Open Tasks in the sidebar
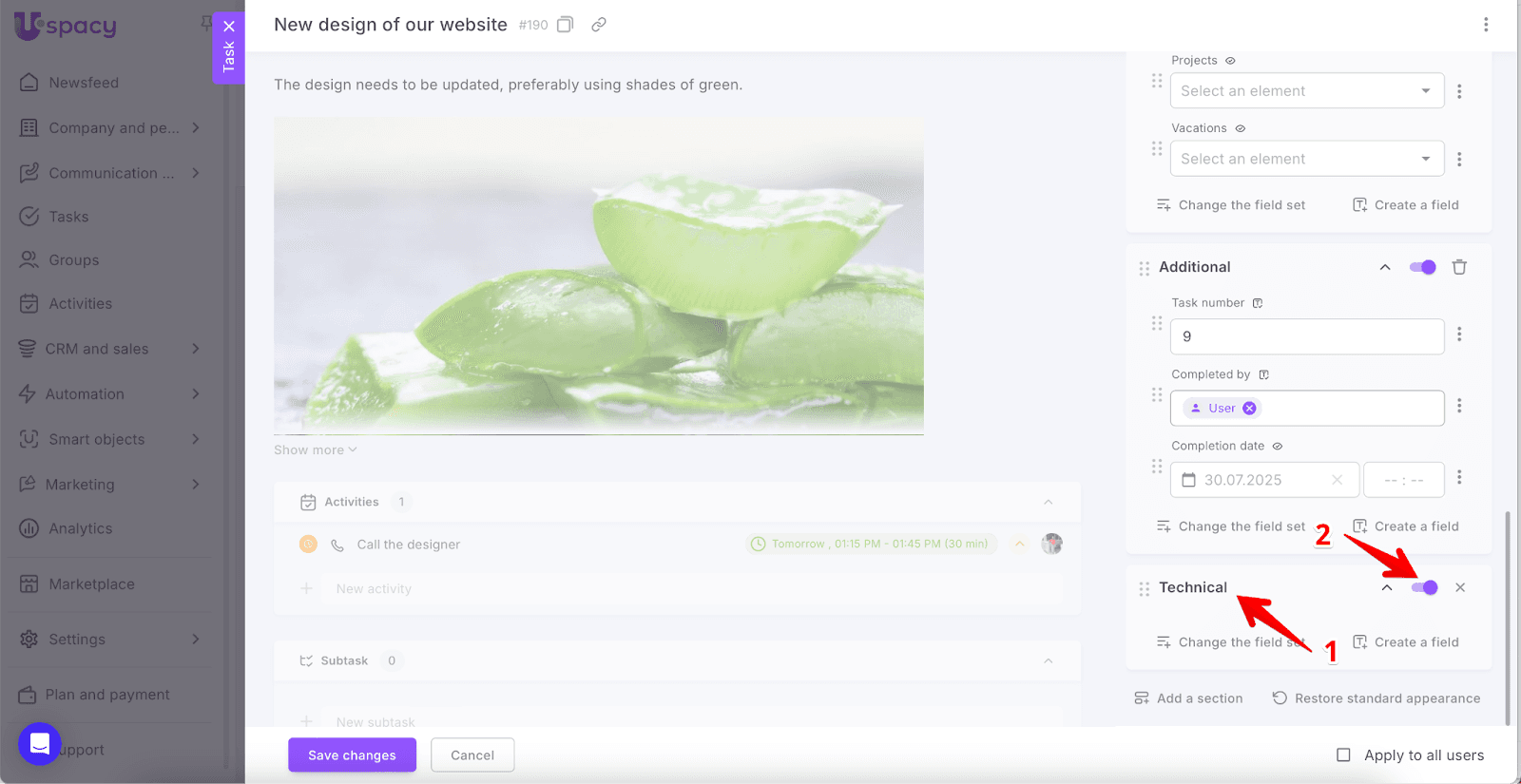Viewport: 1521px width, 784px height. coord(68,217)
